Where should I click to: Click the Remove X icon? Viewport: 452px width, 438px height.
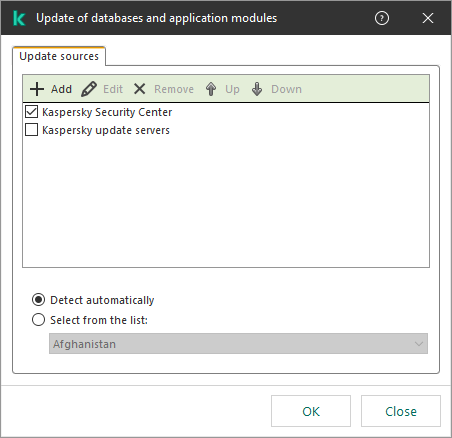tap(140, 89)
